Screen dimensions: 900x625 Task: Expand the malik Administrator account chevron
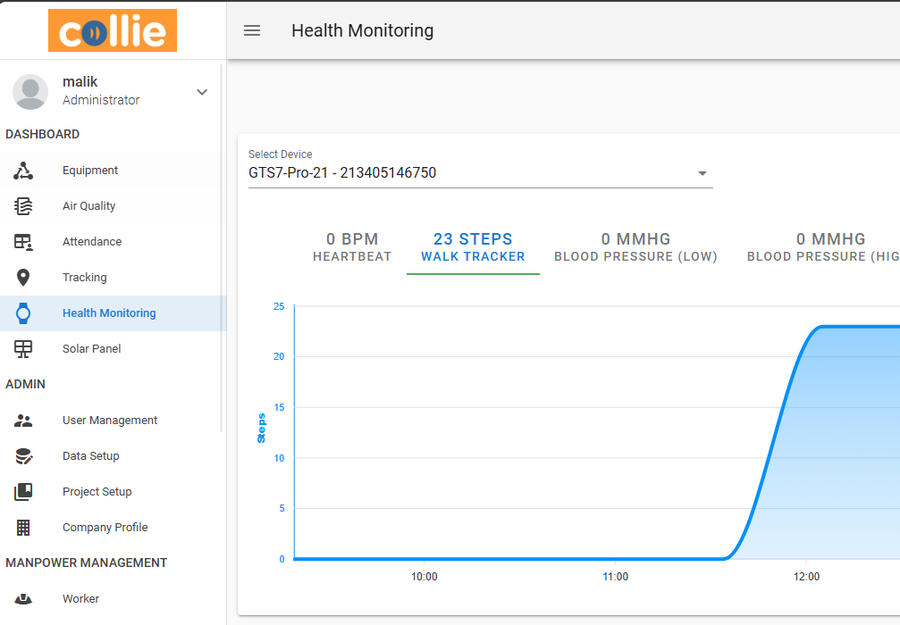point(202,92)
